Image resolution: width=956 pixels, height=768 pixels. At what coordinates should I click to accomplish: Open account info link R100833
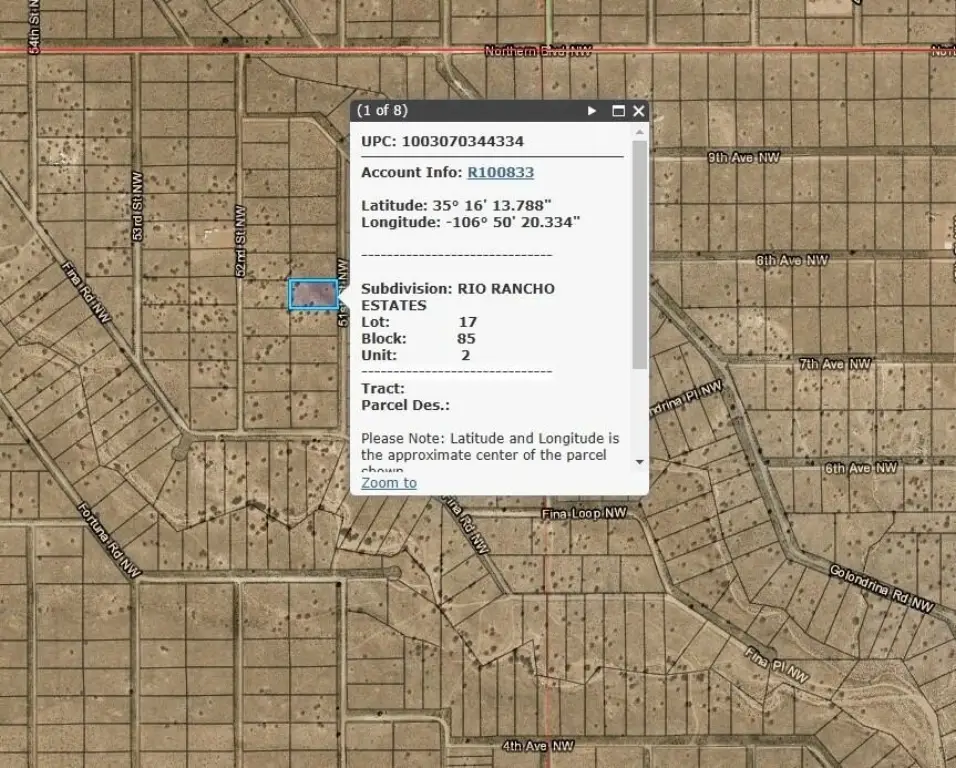point(500,172)
